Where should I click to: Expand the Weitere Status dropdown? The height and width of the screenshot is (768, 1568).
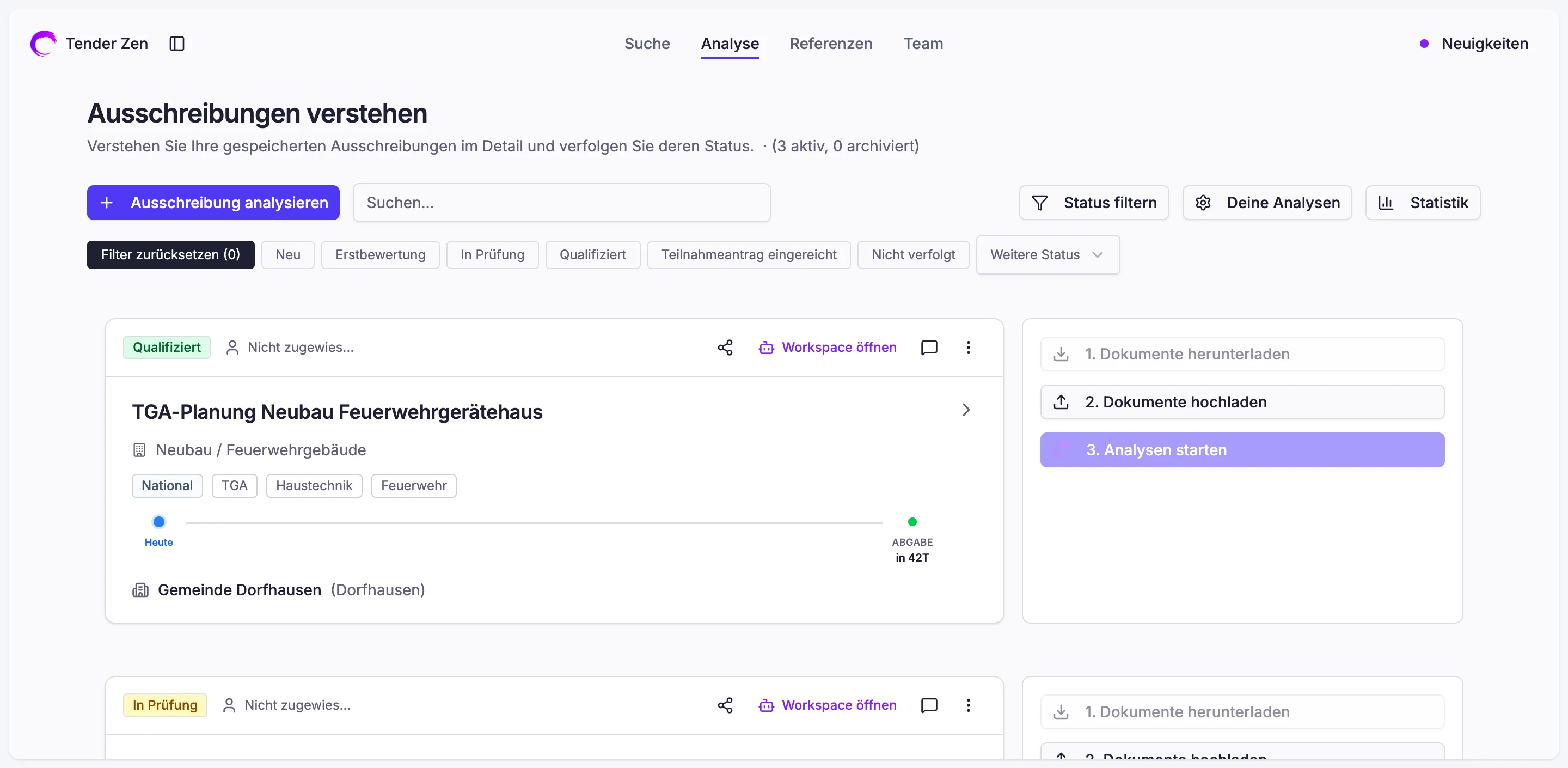pyautogui.click(x=1048, y=254)
